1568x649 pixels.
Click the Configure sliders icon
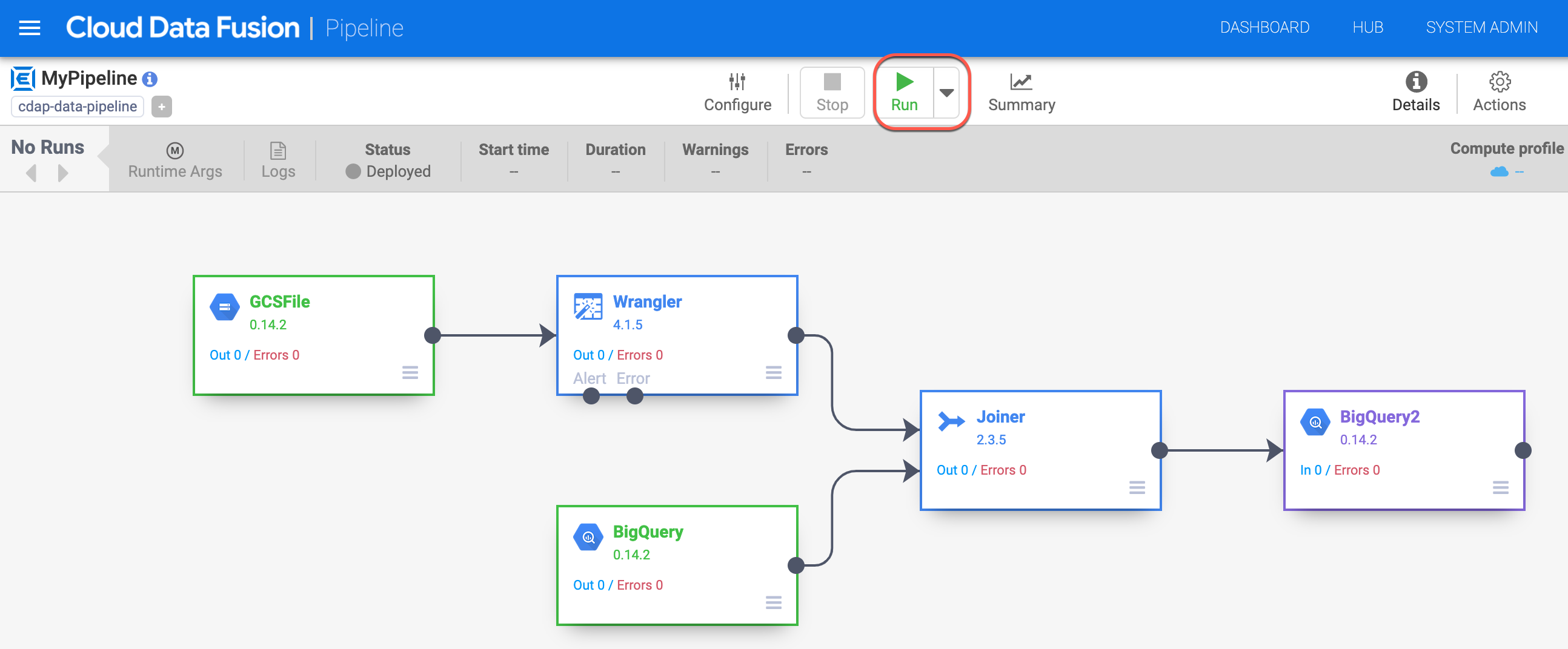(x=737, y=82)
